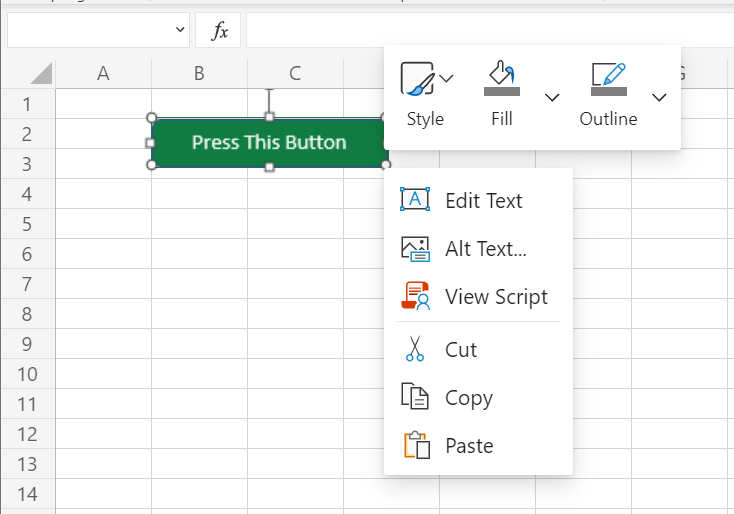The width and height of the screenshot is (734, 514).
Task: Open the Fill color dropdown arrow
Action: 552,97
